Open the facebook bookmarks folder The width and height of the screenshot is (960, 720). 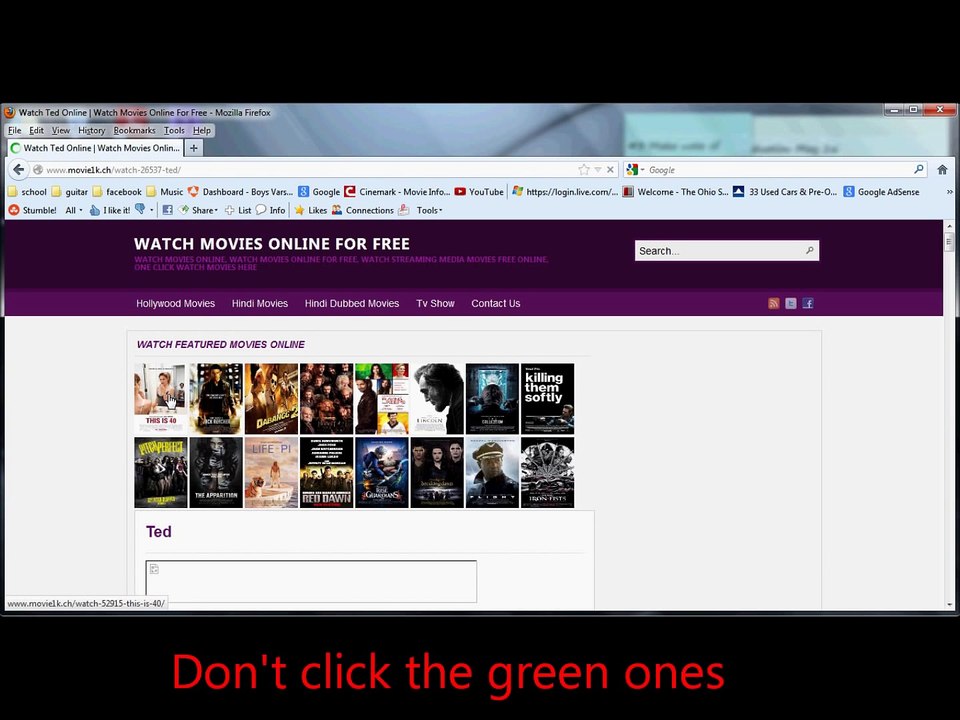[x=117, y=192]
